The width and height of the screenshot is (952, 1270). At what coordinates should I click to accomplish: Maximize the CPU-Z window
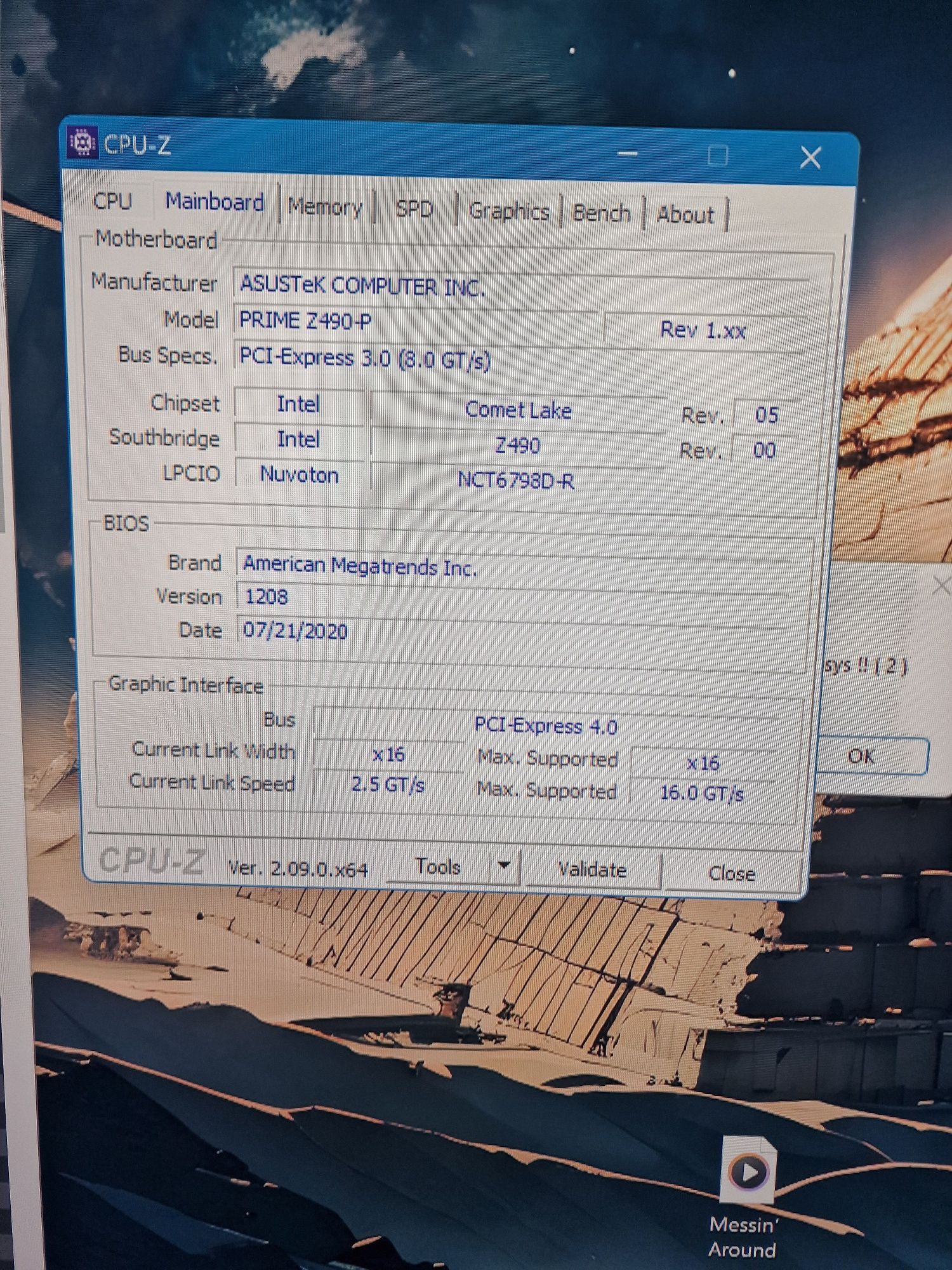717,155
